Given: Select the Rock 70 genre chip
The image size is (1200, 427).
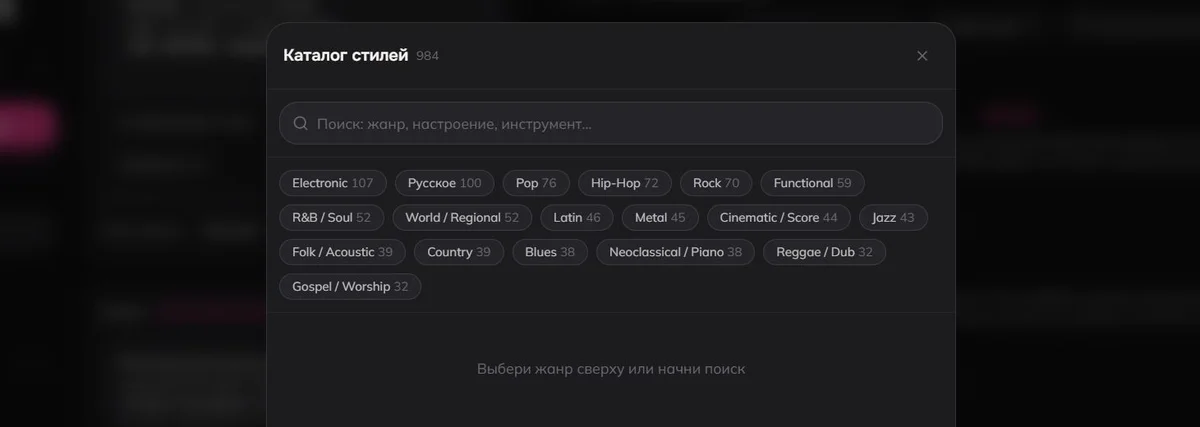Looking at the screenshot, I should coord(716,183).
